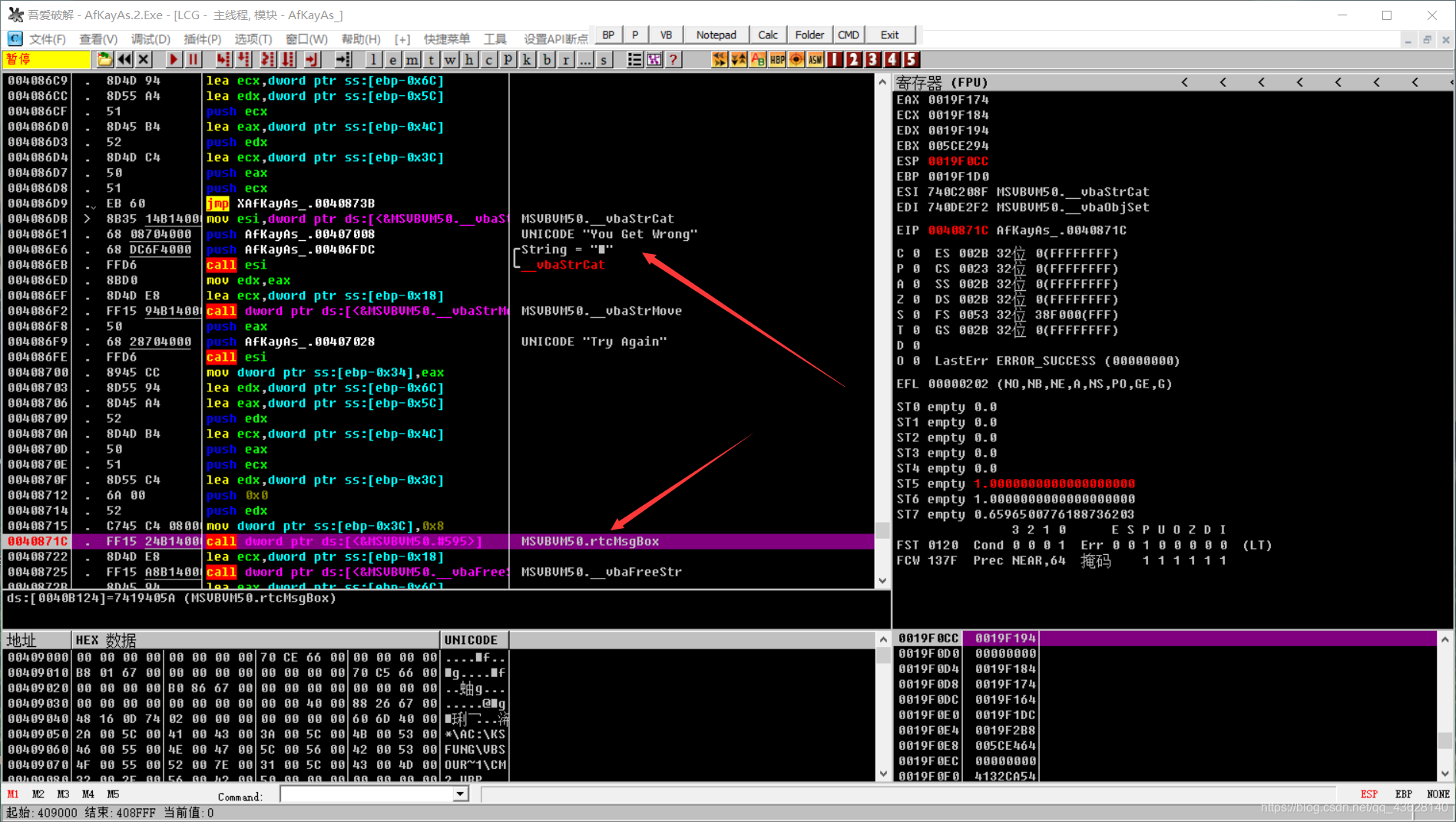The height and width of the screenshot is (822, 1456).
Task: Open the 查看(V) menu
Action: pos(98,38)
